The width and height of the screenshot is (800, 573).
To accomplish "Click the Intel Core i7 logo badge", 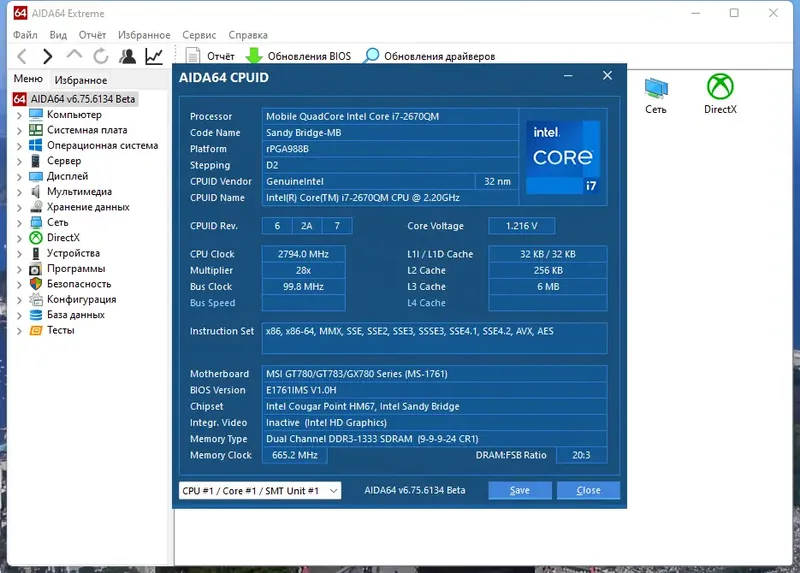I will pyautogui.click(x=563, y=157).
